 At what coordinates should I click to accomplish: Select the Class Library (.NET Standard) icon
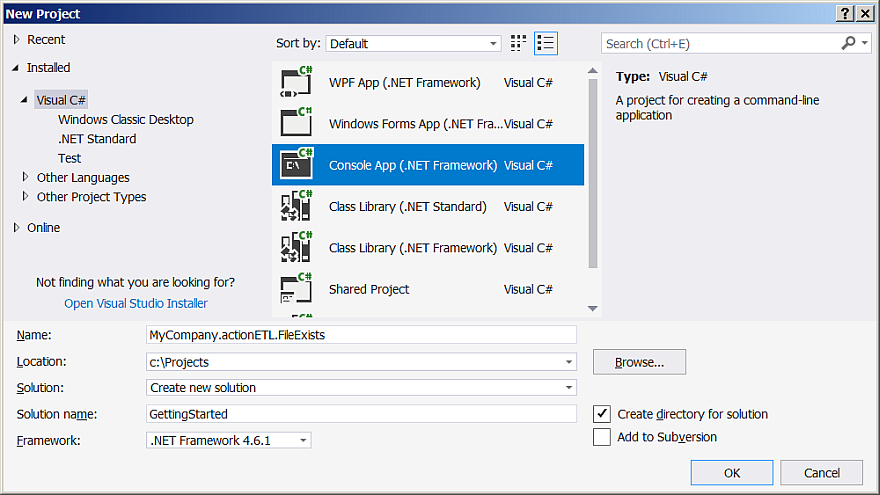296,207
